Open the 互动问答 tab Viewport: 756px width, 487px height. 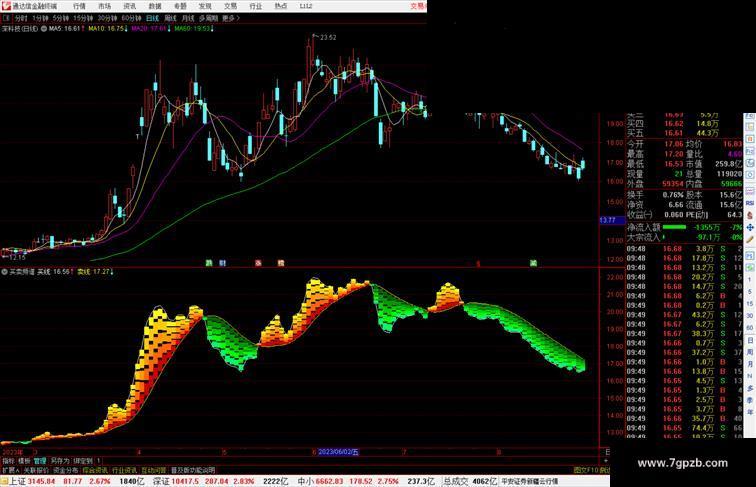[x=154, y=470]
